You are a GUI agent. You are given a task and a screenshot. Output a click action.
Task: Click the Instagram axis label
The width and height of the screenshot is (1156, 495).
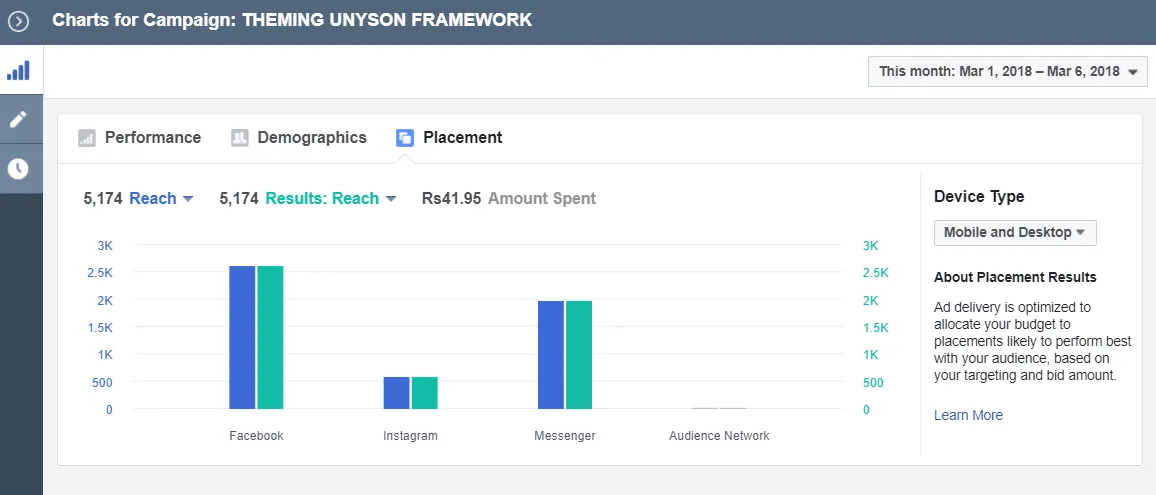pyautogui.click(x=410, y=435)
